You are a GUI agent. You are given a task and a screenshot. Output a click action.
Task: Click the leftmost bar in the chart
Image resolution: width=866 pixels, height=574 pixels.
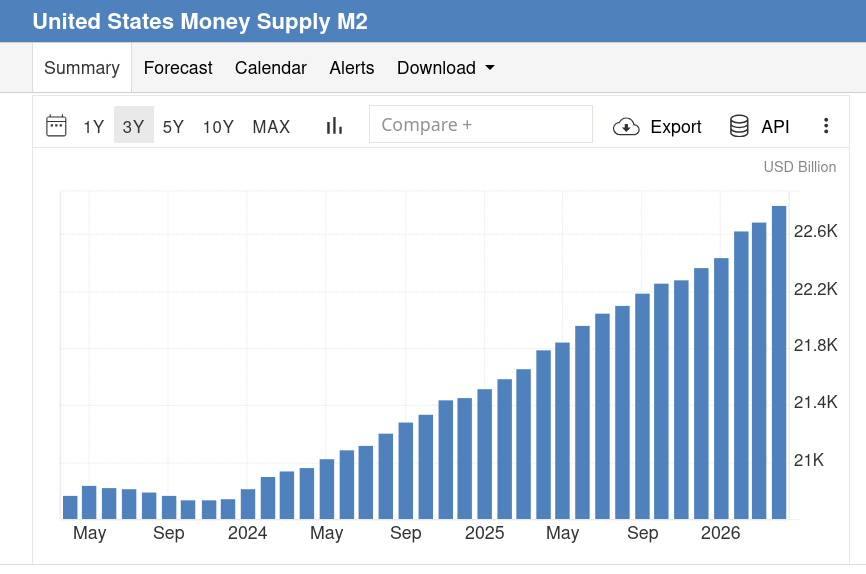(70, 507)
